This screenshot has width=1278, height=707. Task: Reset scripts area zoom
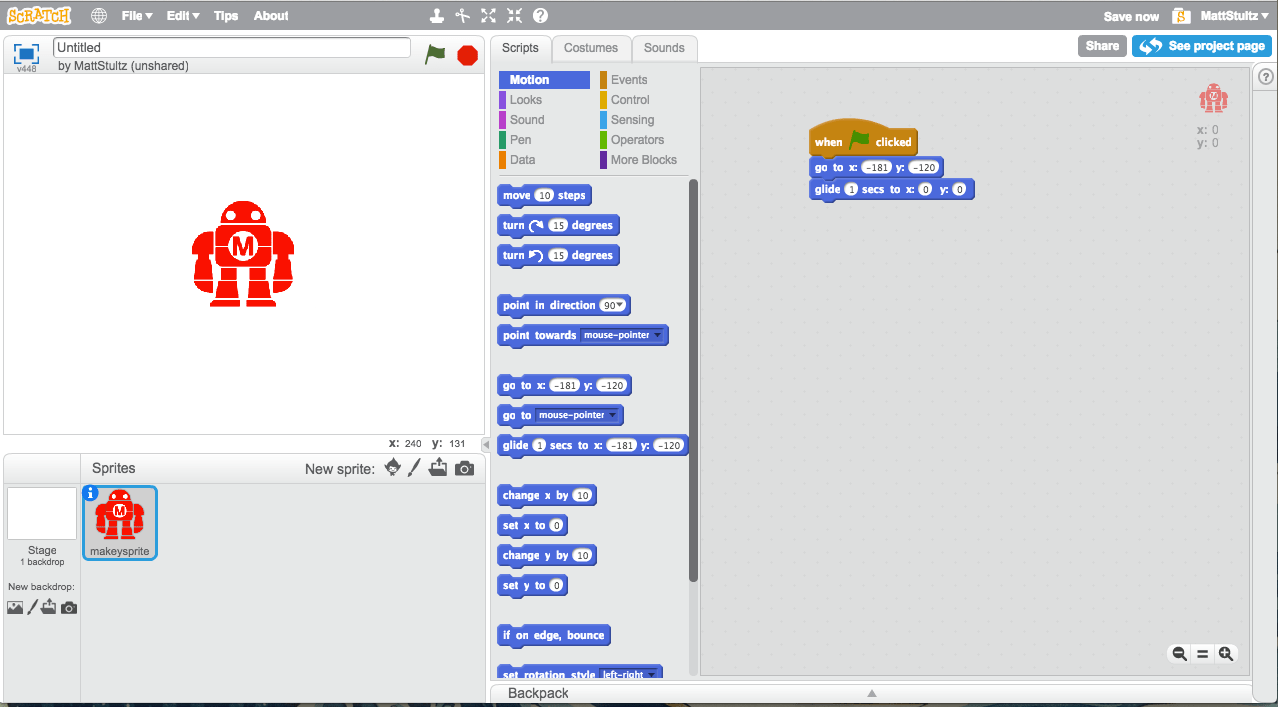coord(1202,654)
